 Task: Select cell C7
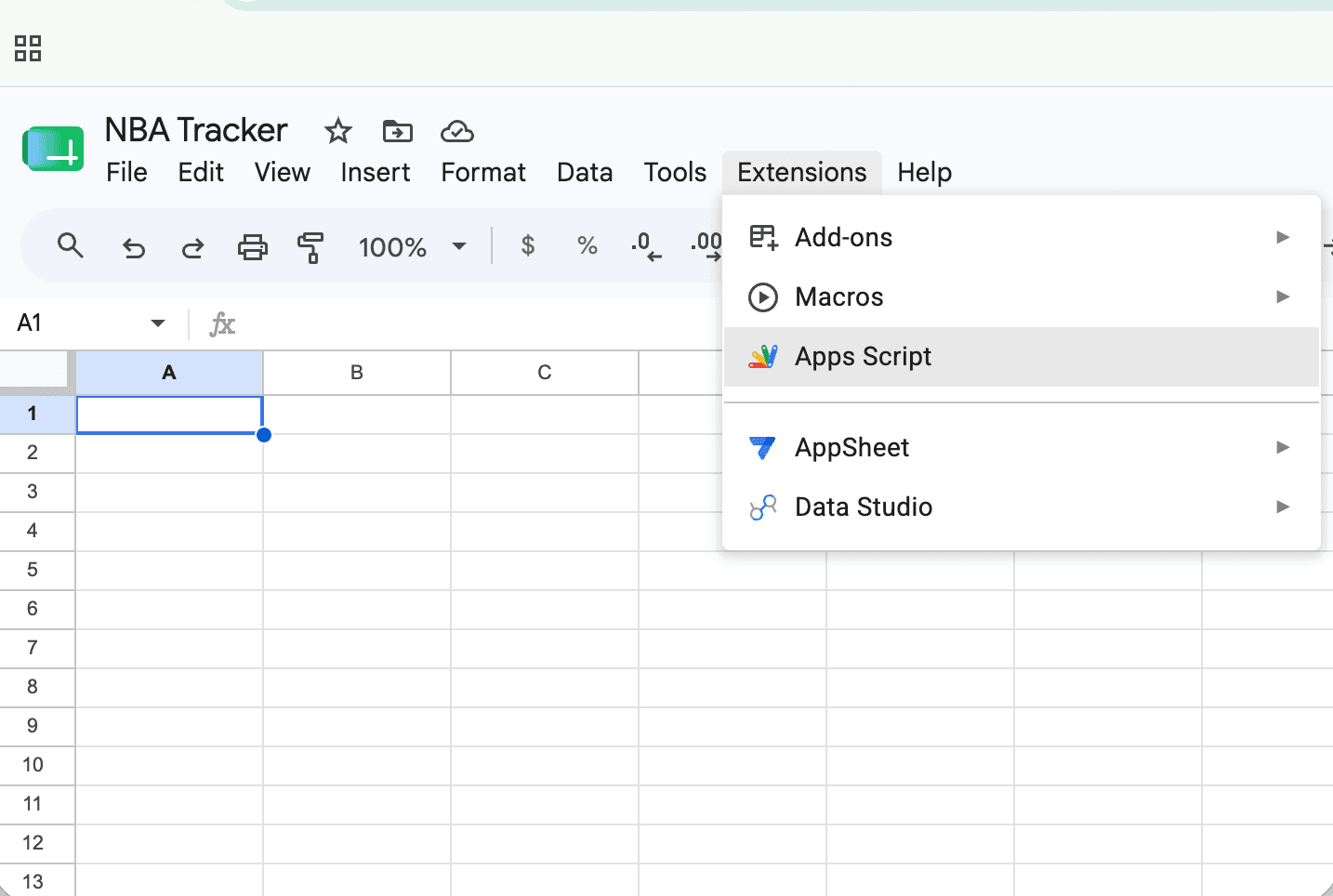545,648
